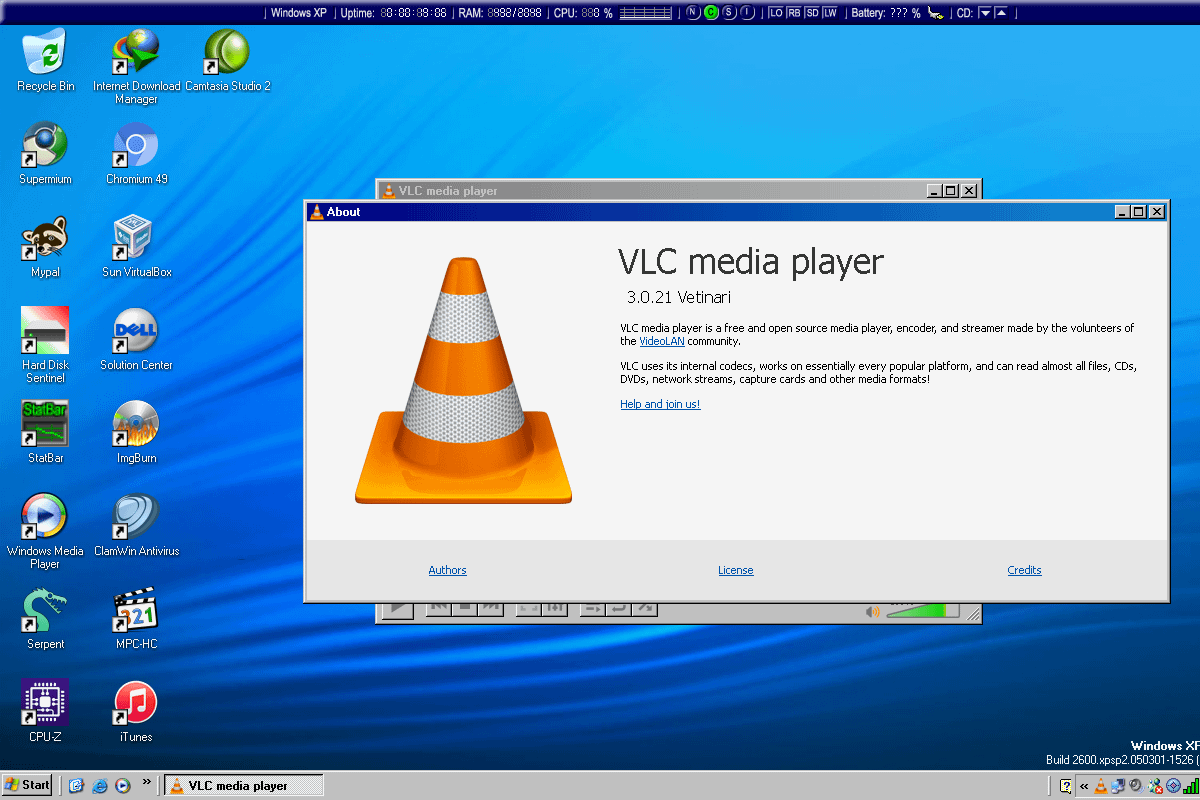Select the ImgBurn disc icon

pyautogui.click(x=136, y=432)
